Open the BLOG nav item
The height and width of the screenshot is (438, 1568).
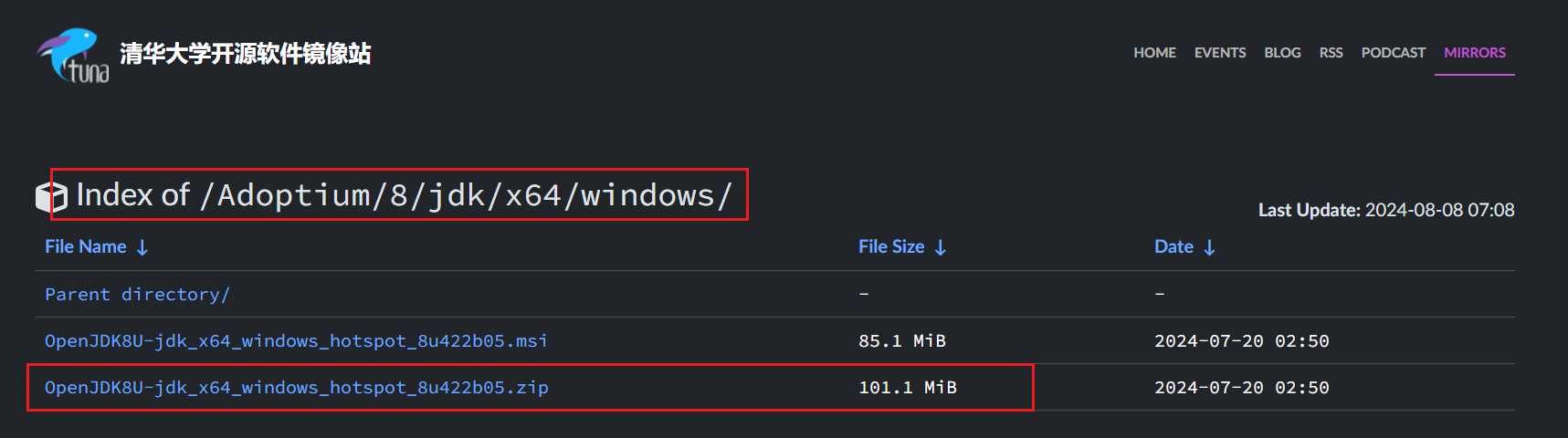click(x=1282, y=53)
